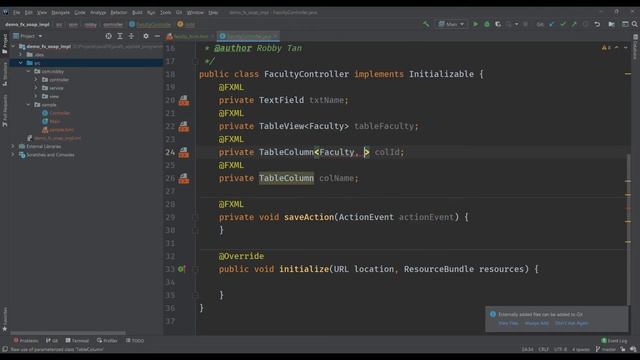Open the Profiler tool window
This screenshot has width=640, height=360.
click(107, 340)
